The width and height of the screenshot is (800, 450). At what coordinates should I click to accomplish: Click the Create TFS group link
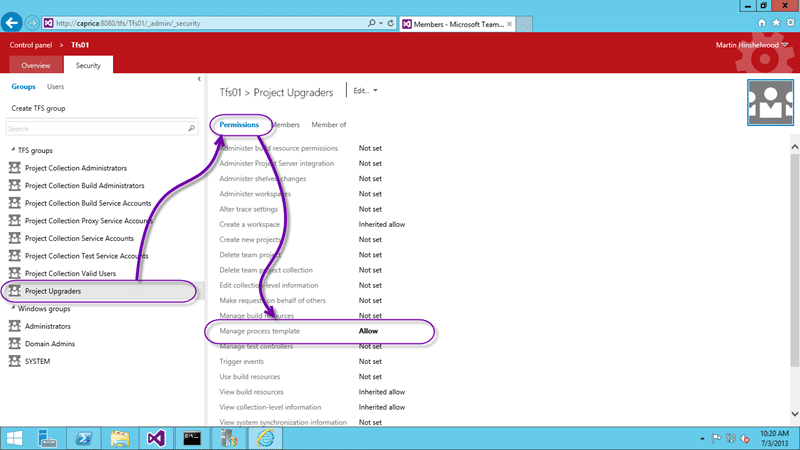tap(38, 108)
